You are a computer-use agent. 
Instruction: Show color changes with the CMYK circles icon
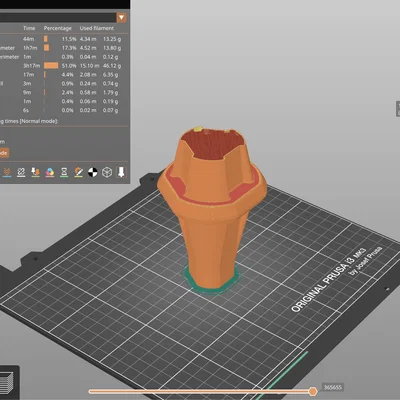tap(50, 172)
